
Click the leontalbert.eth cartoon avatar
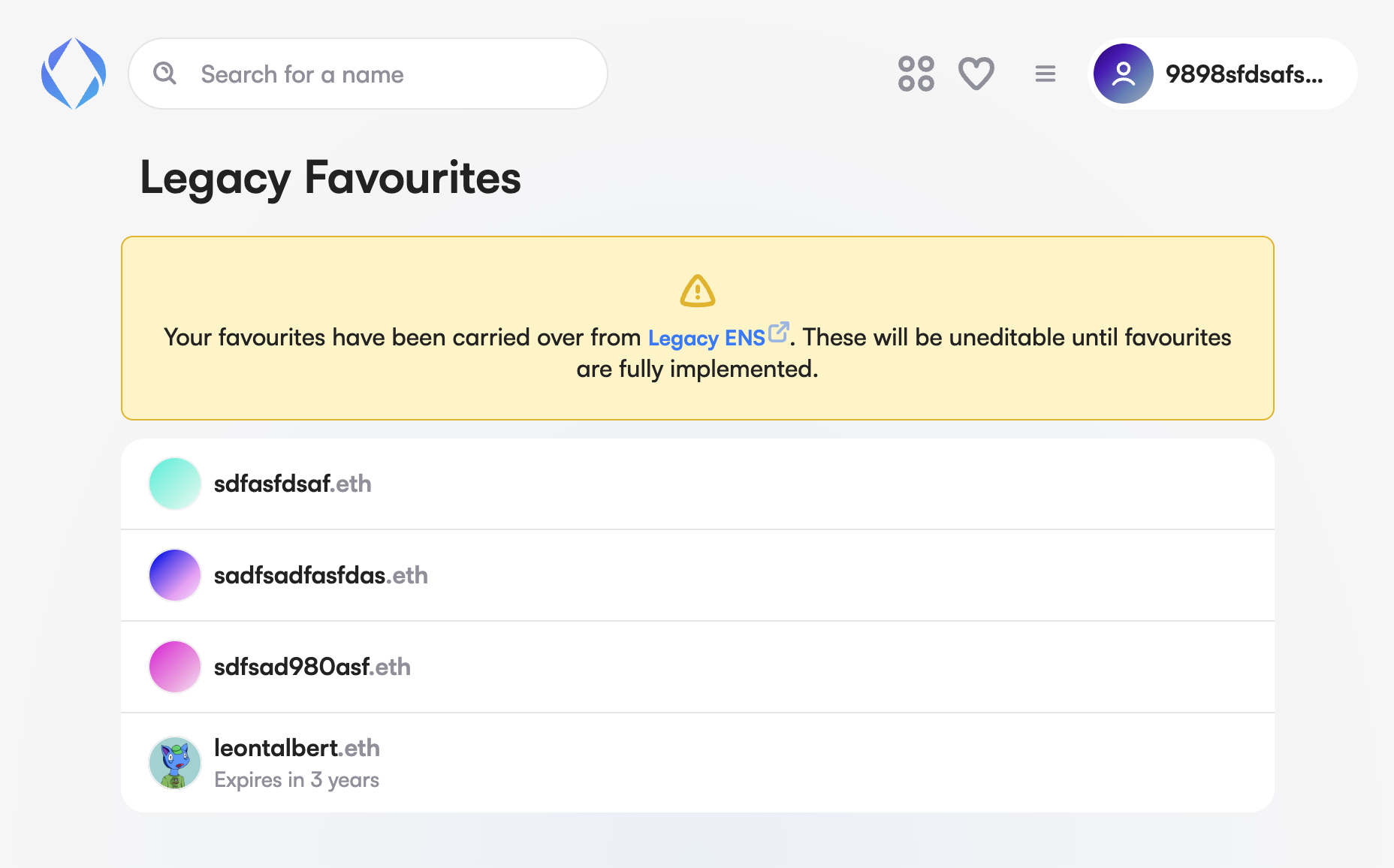(x=175, y=763)
